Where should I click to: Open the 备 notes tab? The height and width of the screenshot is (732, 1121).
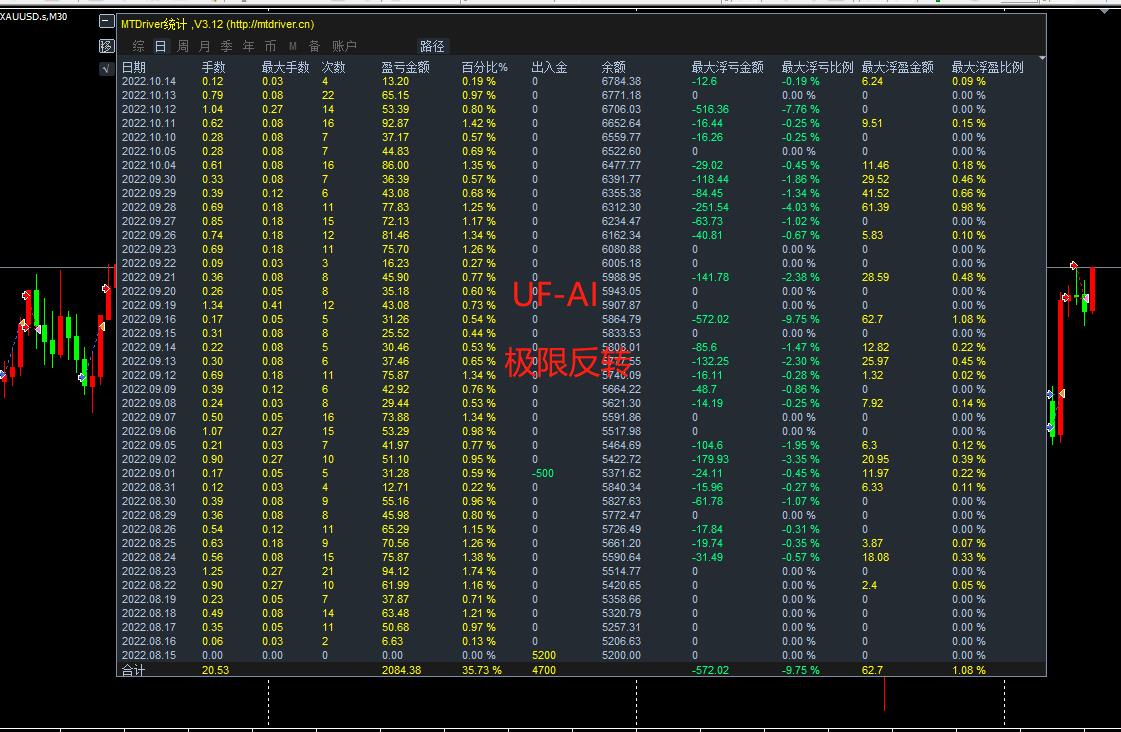(314, 46)
